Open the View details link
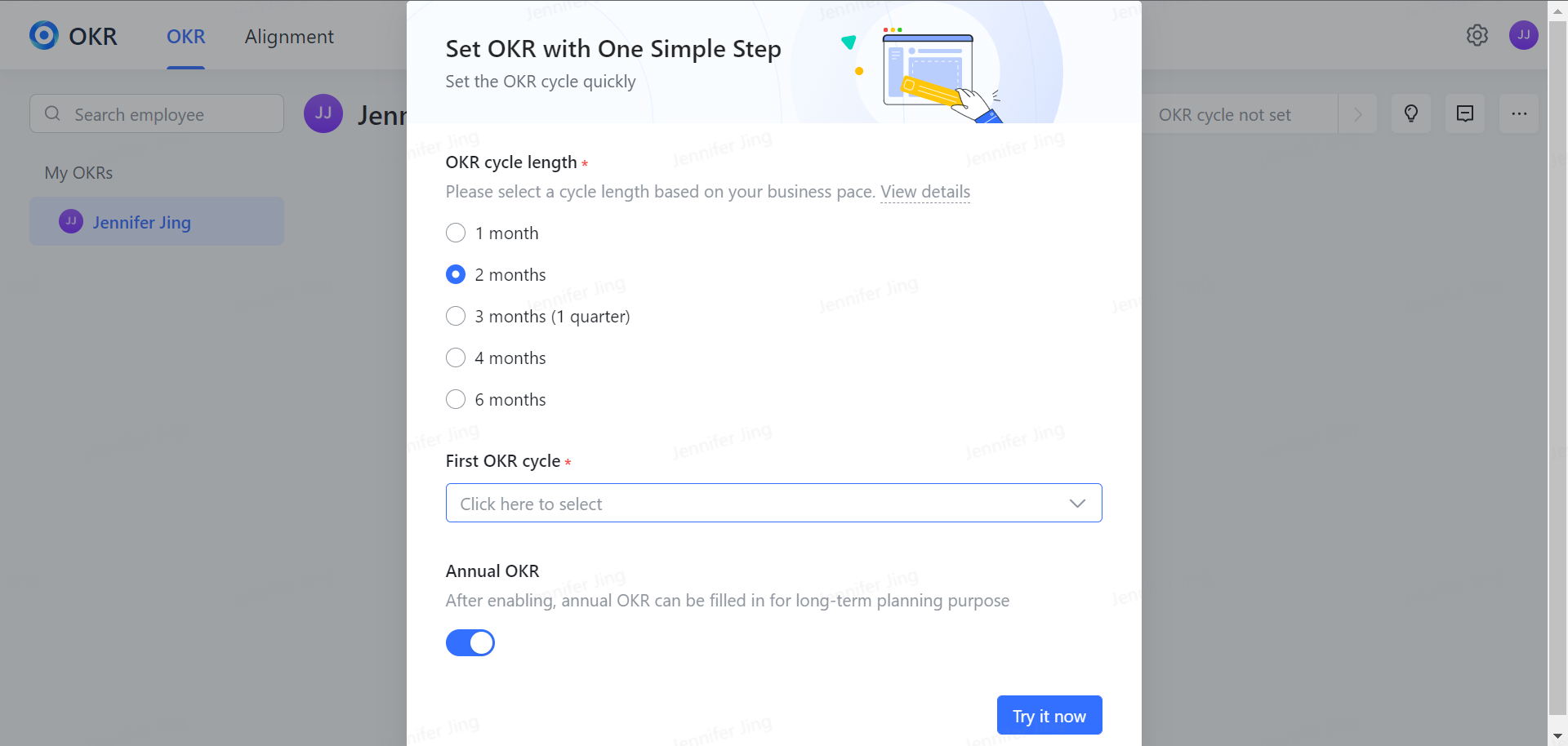This screenshot has height=746, width=1568. pos(925,192)
